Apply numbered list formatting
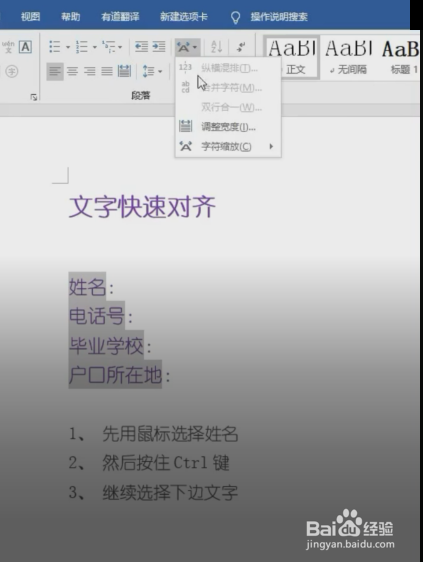 (82, 47)
